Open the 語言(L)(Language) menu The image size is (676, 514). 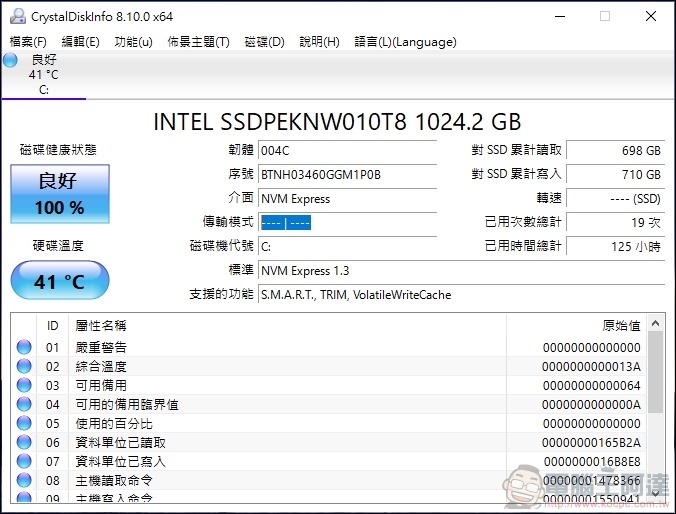coord(405,42)
